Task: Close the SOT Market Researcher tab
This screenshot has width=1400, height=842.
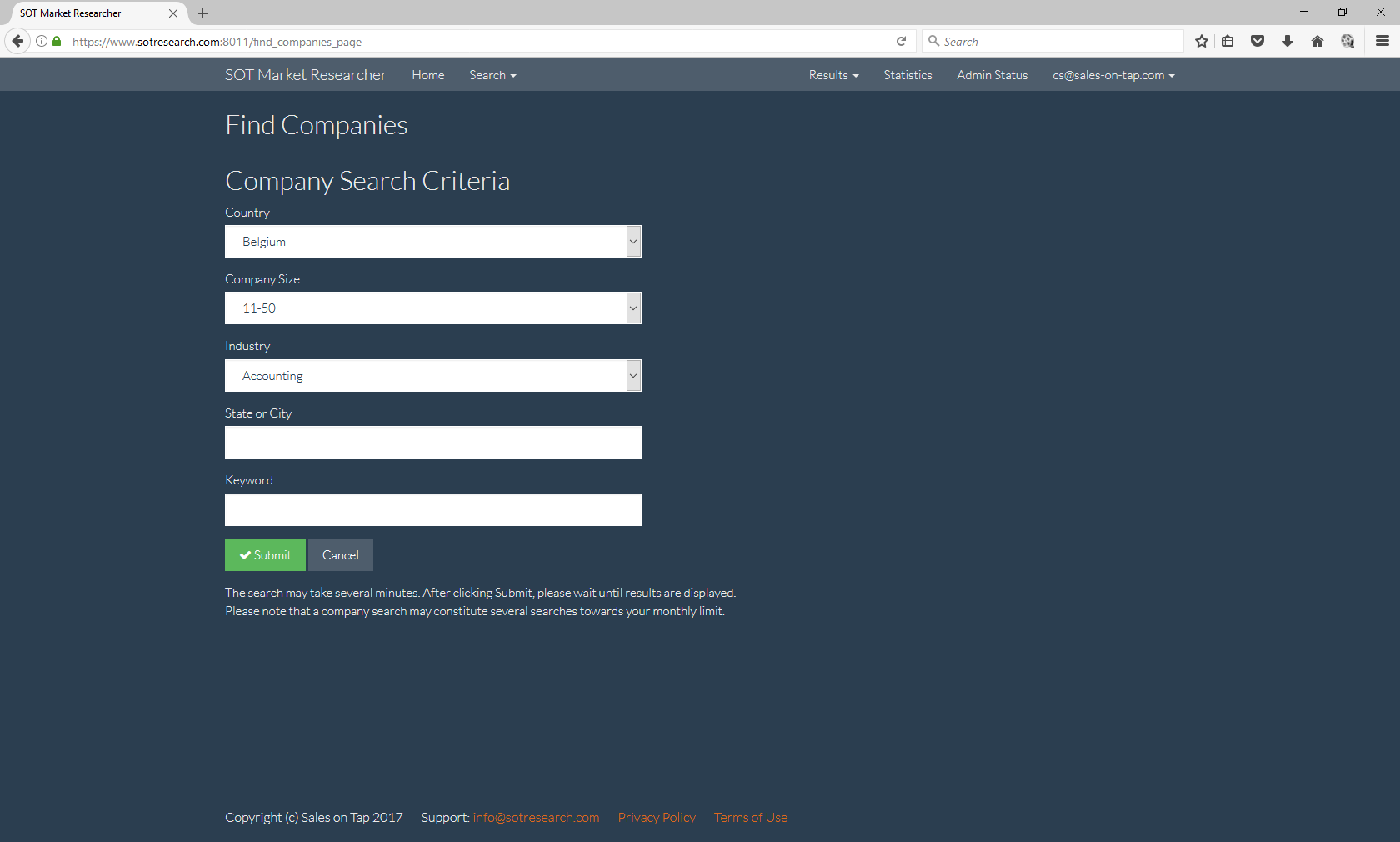Action: pos(173,13)
